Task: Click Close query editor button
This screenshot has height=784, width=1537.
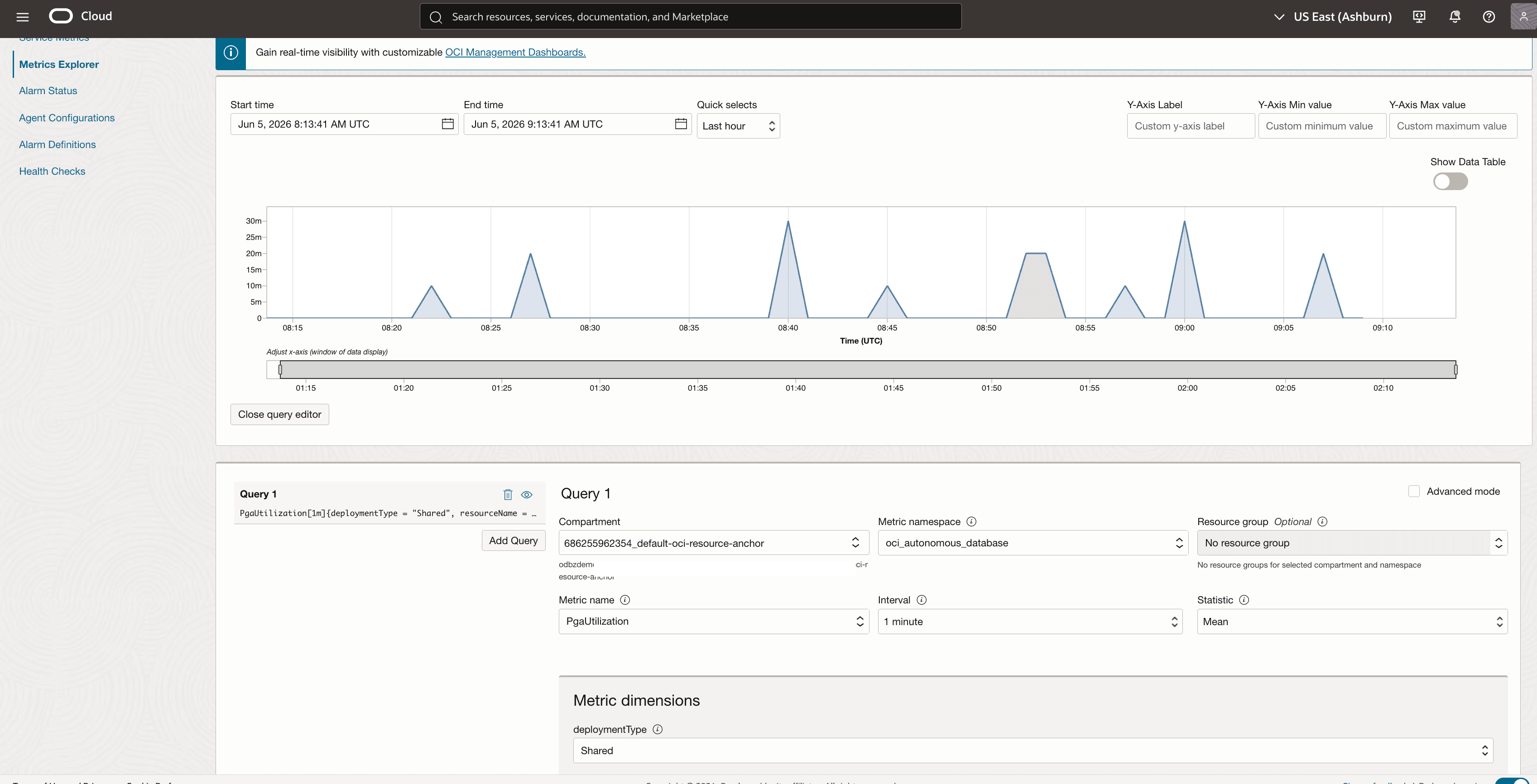Action: (279, 414)
